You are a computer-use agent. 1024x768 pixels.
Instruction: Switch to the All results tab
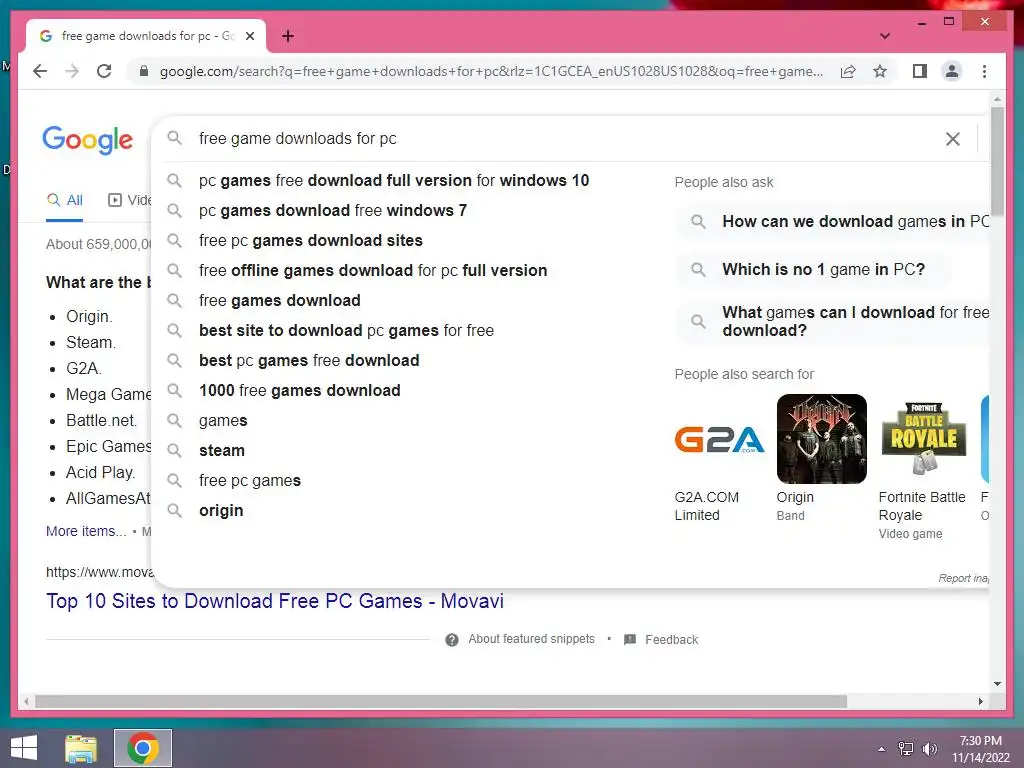(65, 200)
